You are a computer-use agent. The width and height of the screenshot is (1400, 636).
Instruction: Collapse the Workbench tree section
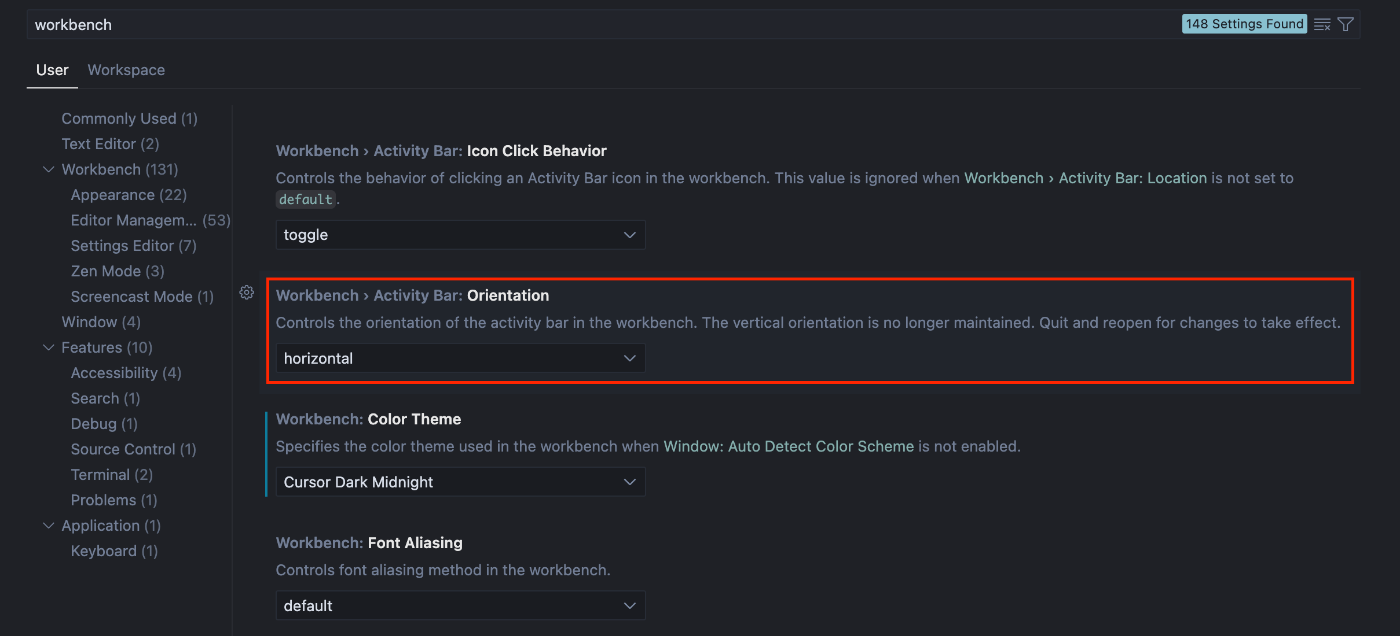pyautogui.click(x=49, y=170)
